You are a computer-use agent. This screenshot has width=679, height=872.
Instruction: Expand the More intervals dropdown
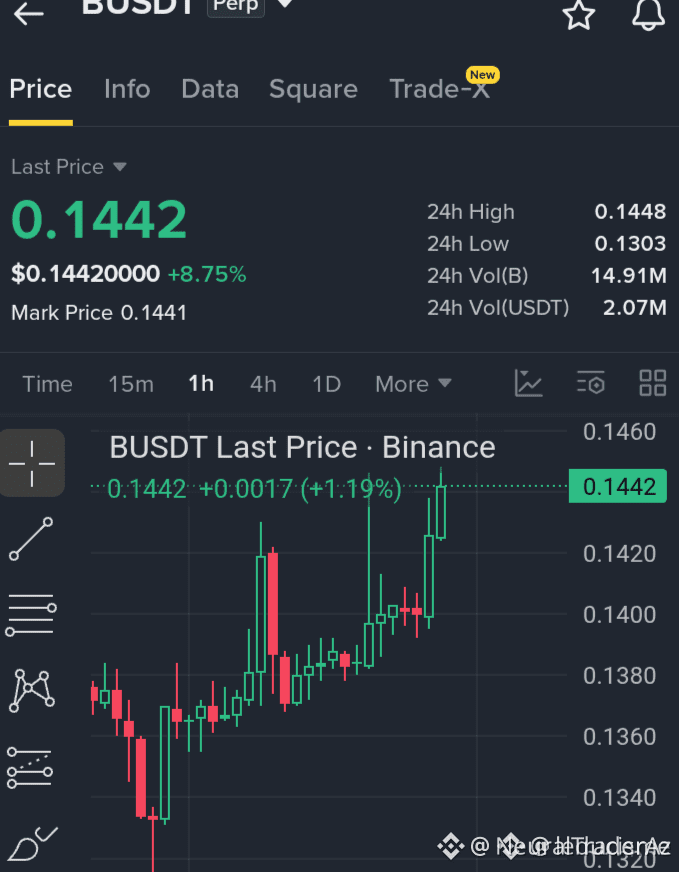413,384
